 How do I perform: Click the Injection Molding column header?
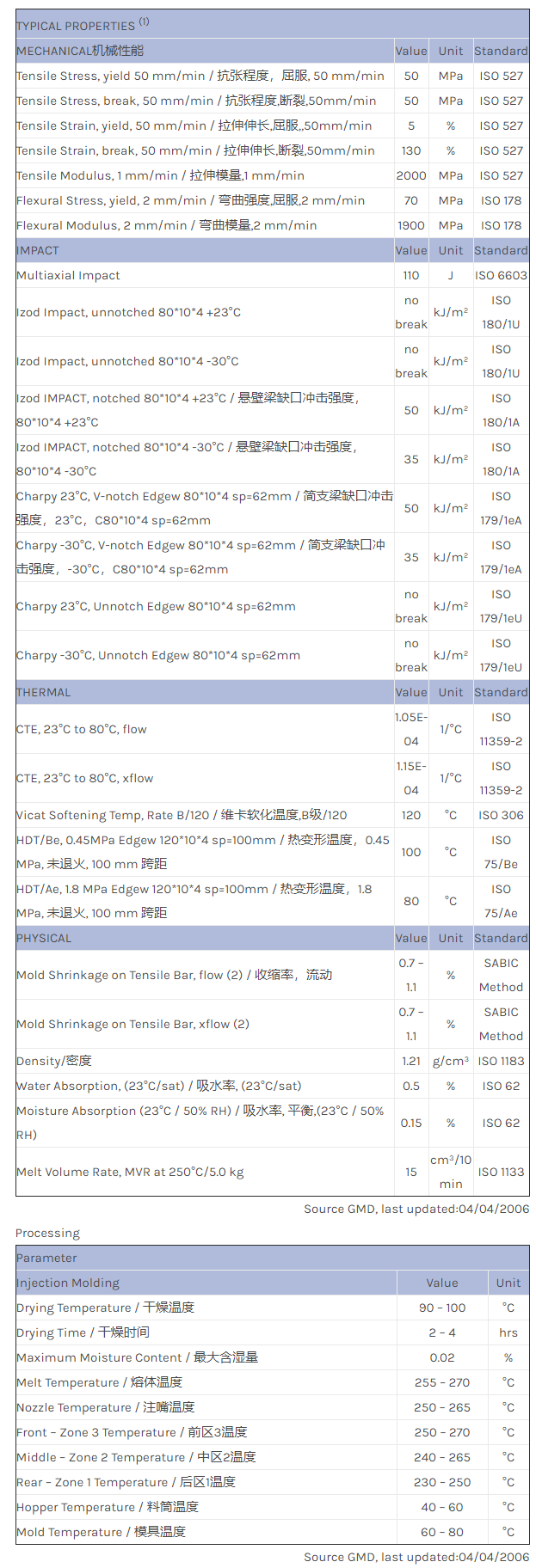coord(68,1283)
